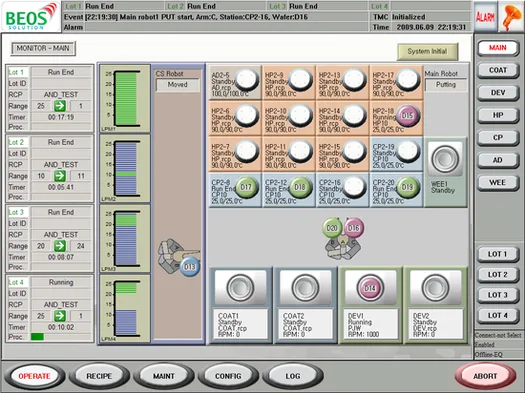
Task: Click the Lot 2 green range arrow
Action: coord(60,176)
